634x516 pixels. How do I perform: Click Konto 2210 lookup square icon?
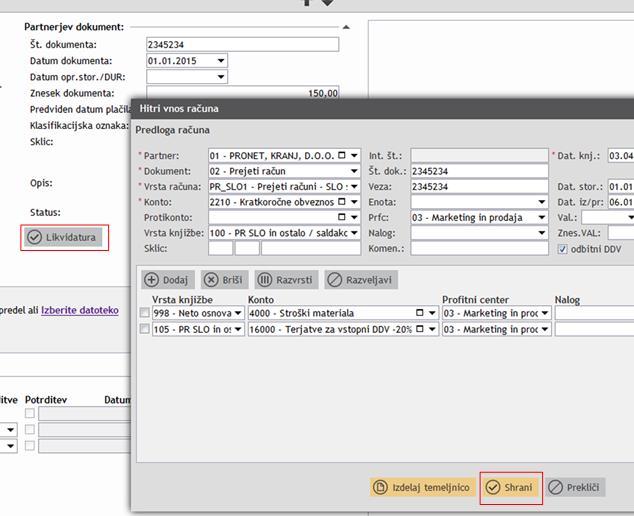(342, 201)
